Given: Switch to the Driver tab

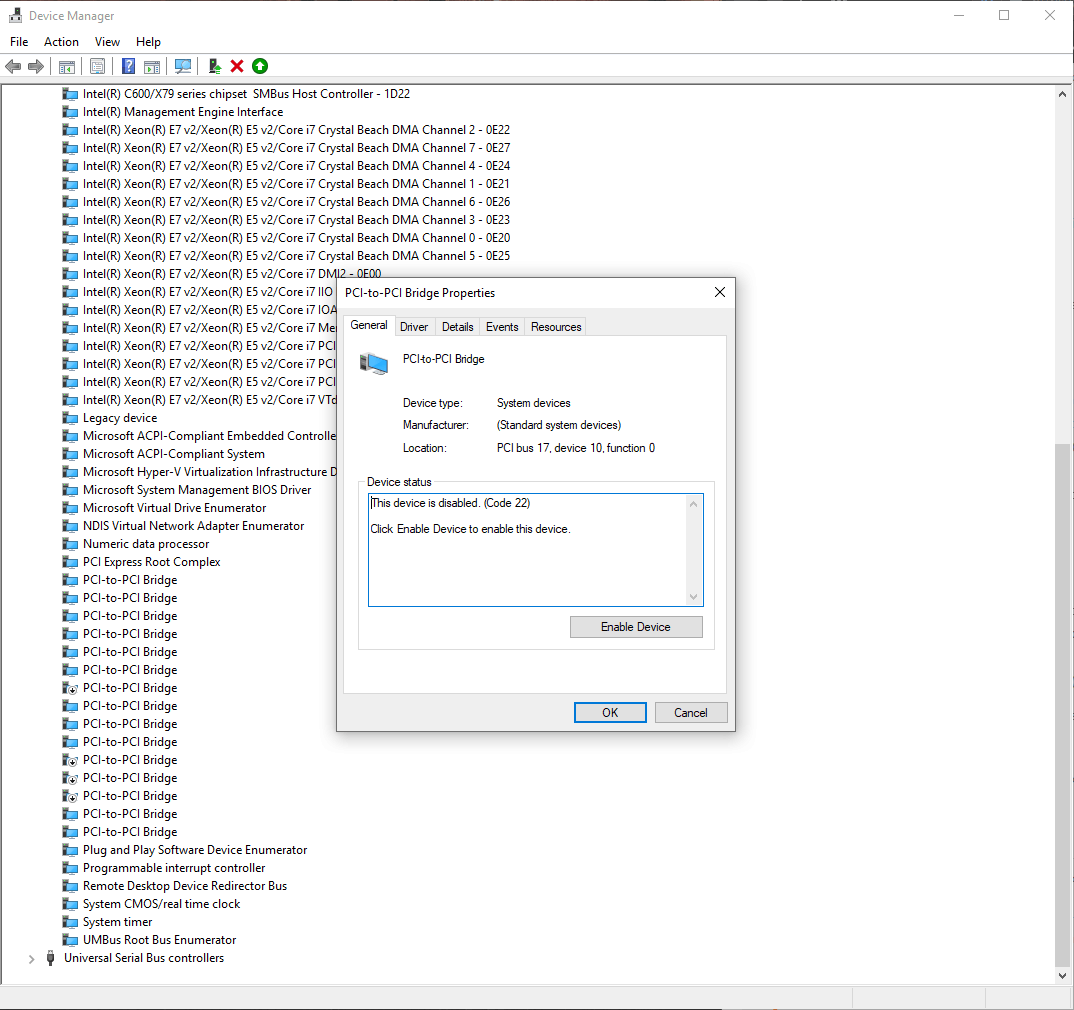Looking at the screenshot, I should (414, 327).
